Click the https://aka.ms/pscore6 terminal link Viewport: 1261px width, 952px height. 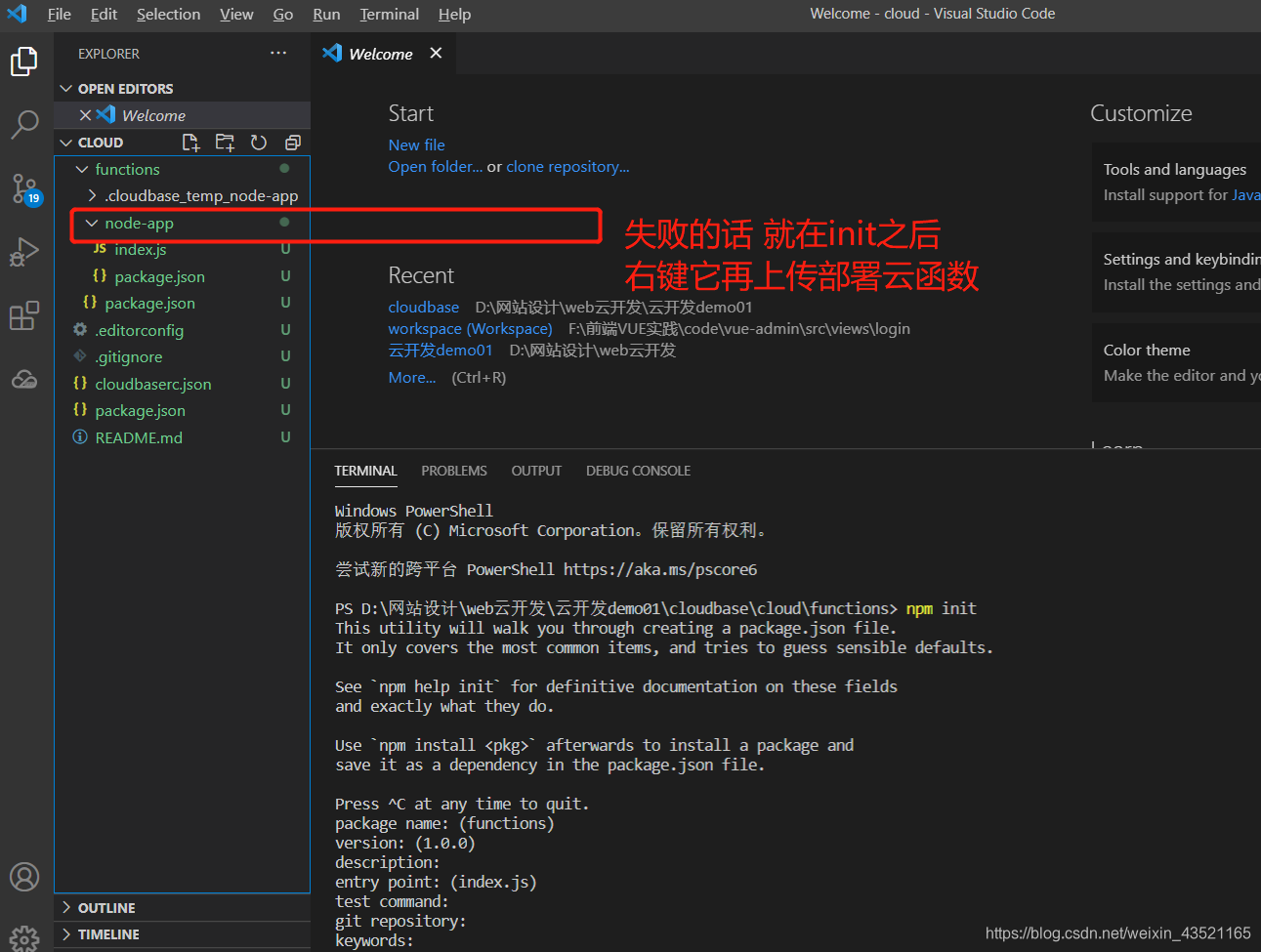(x=660, y=569)
